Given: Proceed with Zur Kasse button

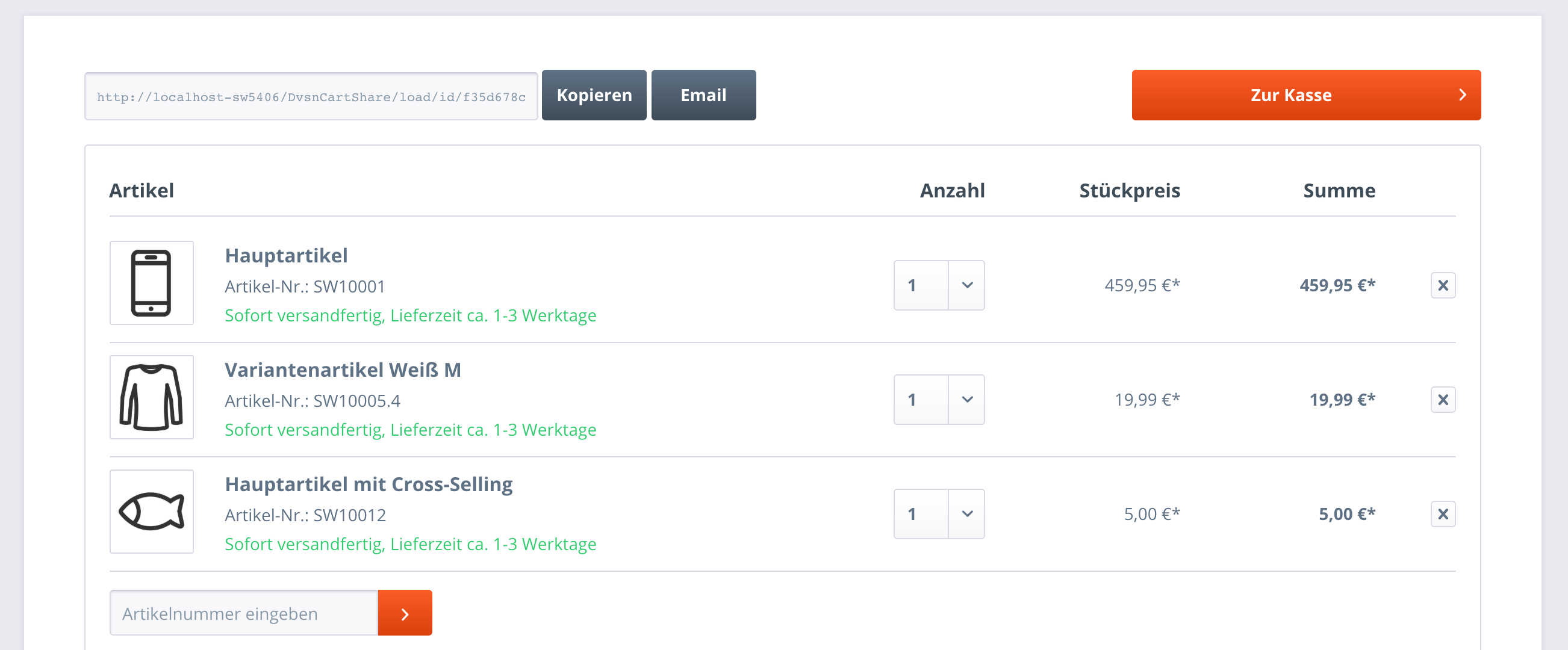Looking at the screenshot, I should click(x=1306, y=95).
